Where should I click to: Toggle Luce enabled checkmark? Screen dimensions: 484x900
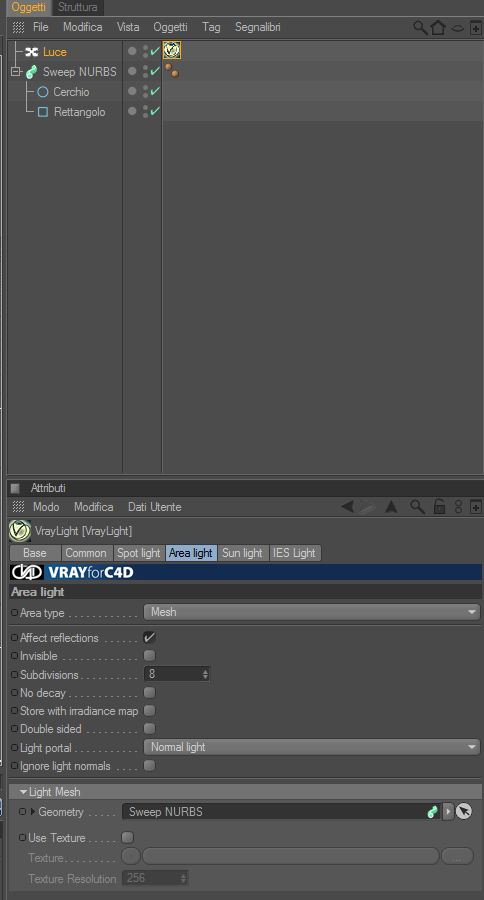[154, 51]
